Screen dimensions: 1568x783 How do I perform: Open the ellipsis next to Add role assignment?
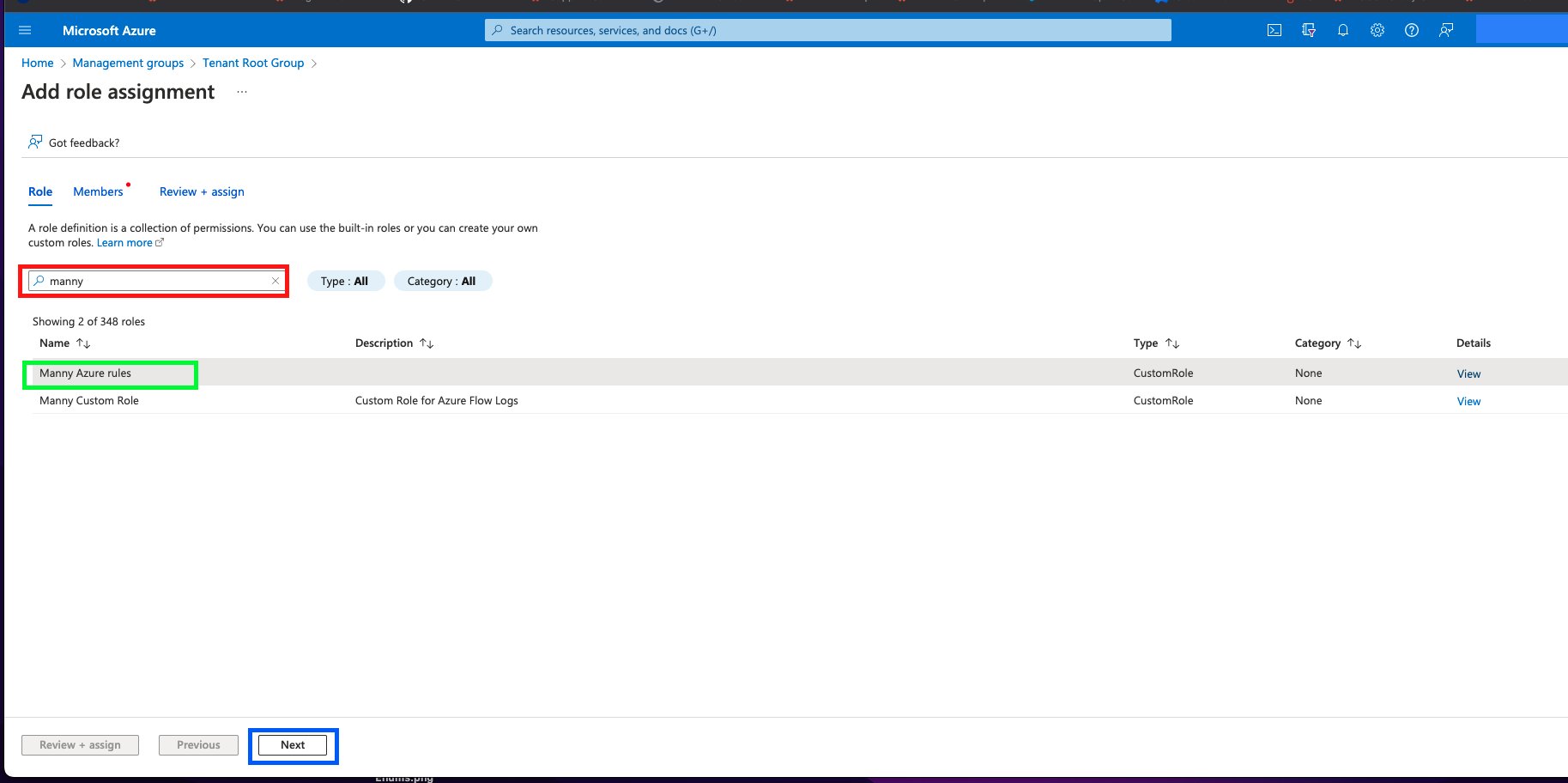pyautogui.click(x=241, y=90)
